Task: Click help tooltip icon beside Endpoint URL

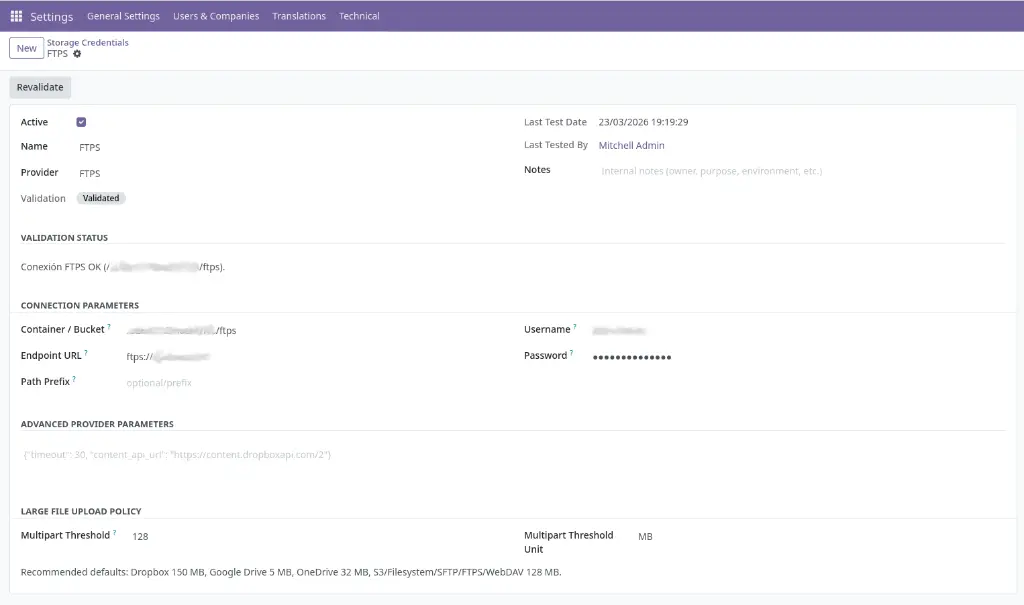Action: point(86,352)
